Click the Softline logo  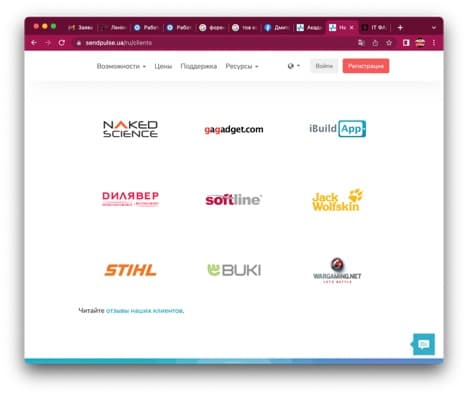(x=234, y=199)
